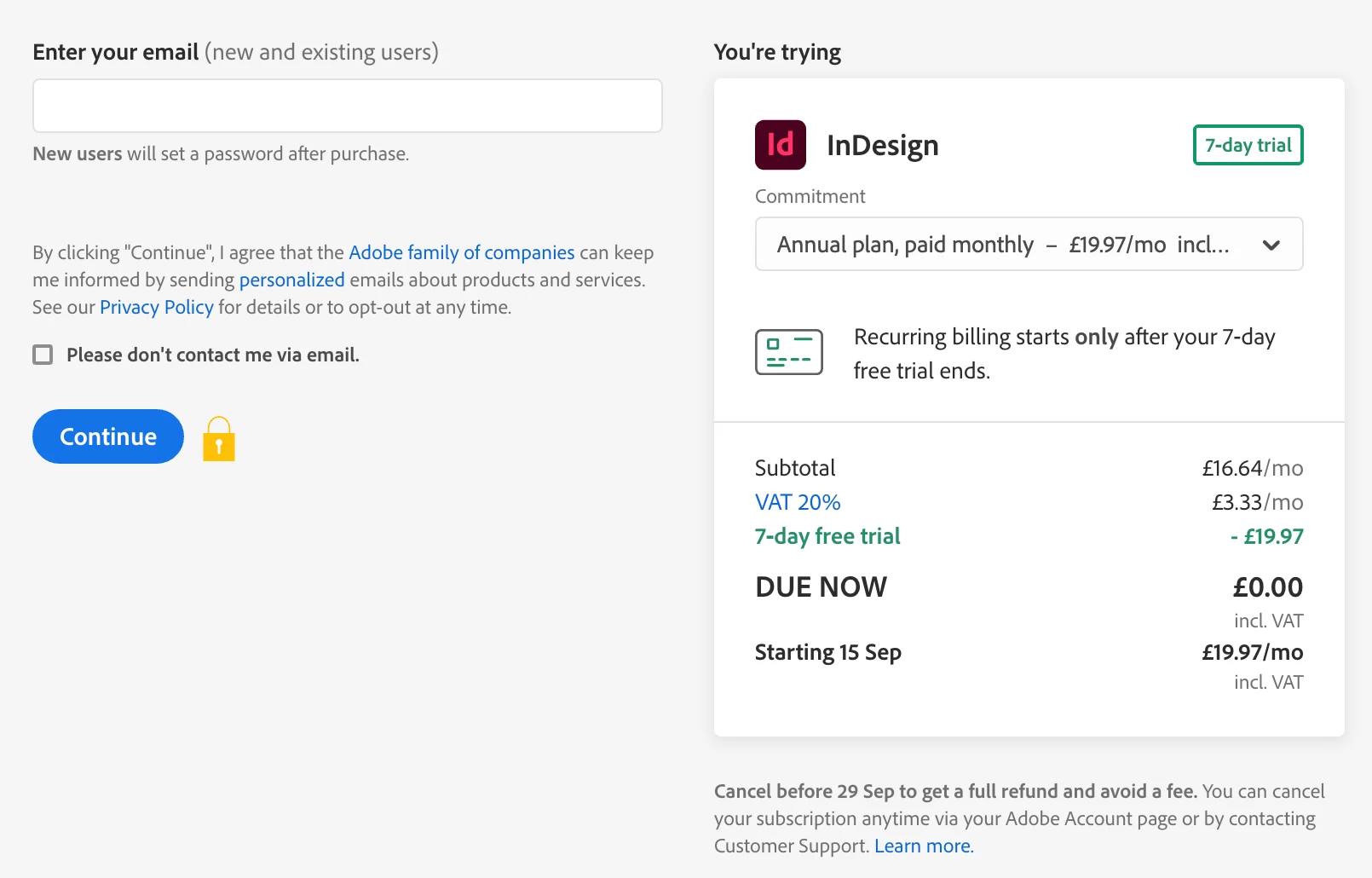Click the VAT 20% link

click(798, 502)
